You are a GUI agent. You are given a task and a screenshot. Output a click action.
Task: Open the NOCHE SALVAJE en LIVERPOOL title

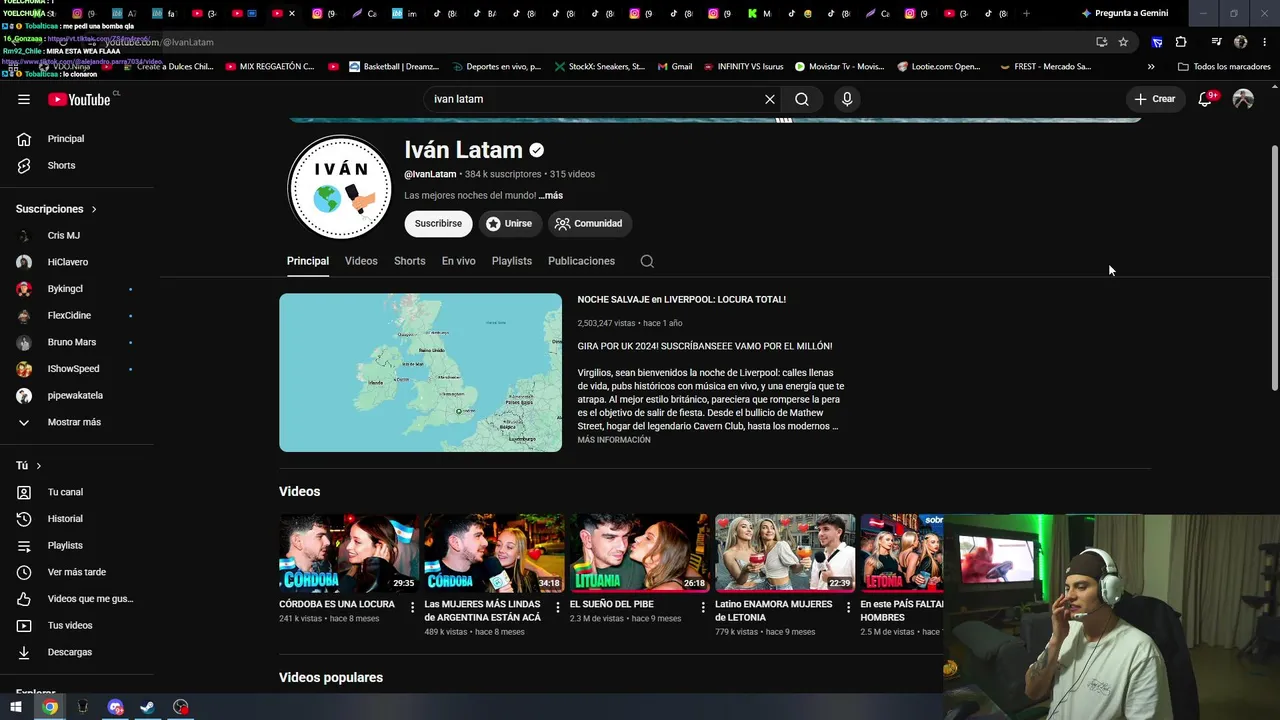[682, 300]
